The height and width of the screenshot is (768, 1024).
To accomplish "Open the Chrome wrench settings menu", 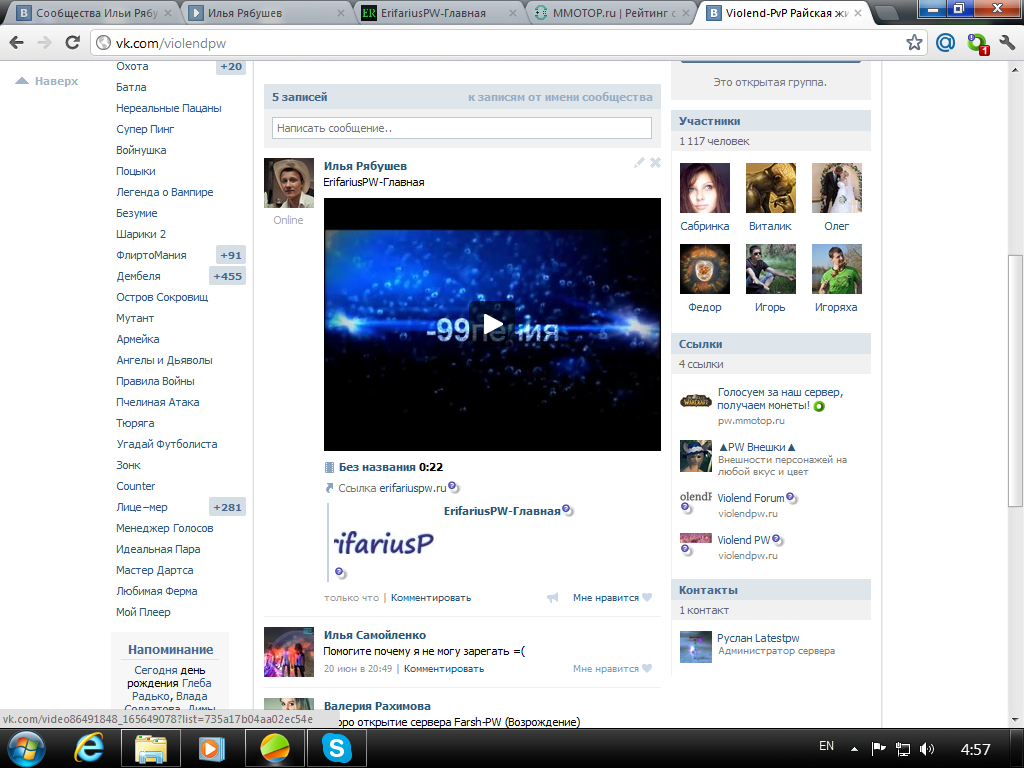I will [x=1008, y=43].
